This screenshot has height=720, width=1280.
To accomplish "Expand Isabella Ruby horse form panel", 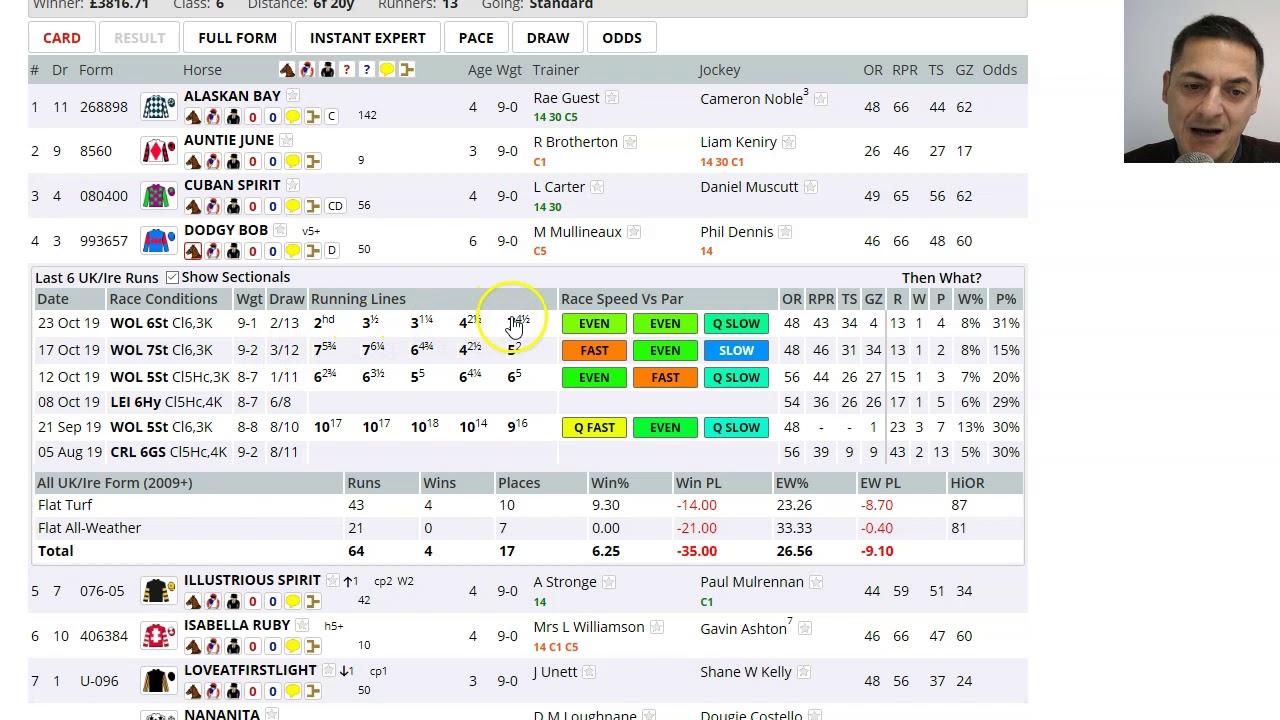I will click(192, 646).
